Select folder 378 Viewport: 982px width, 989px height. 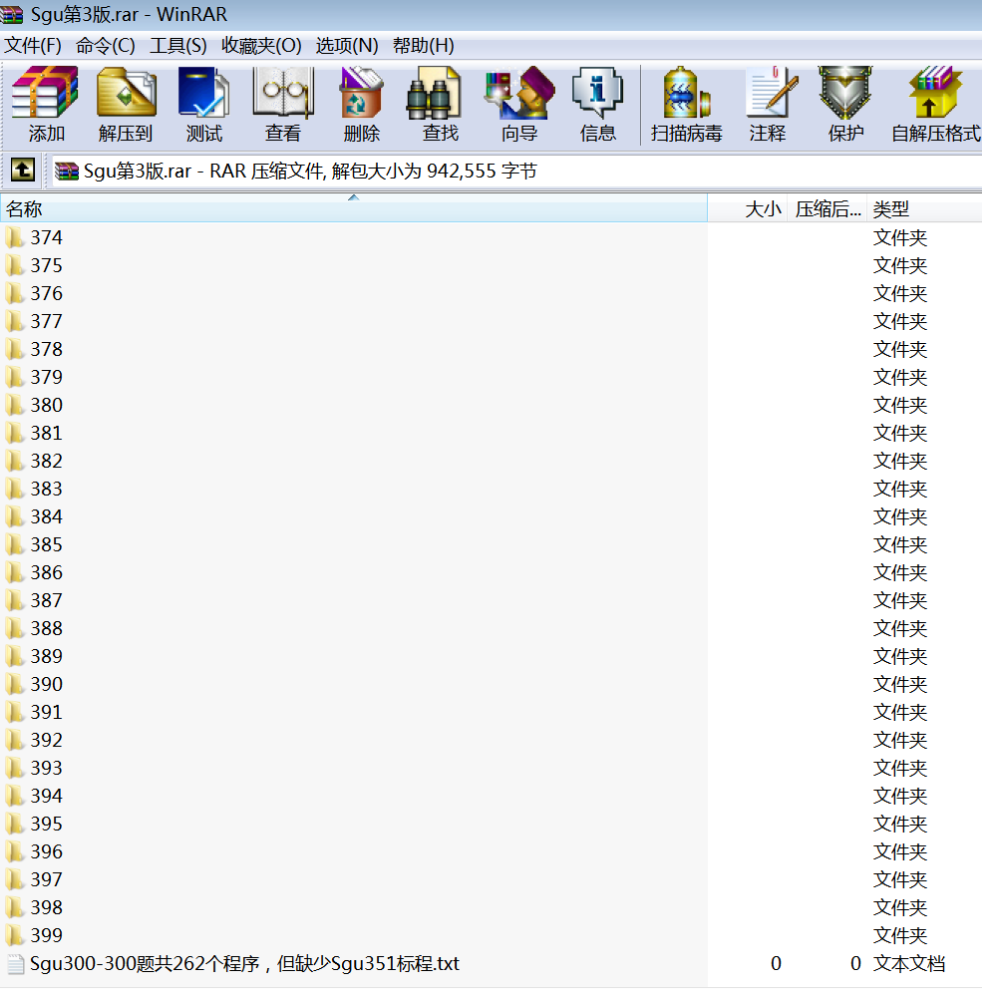(x=46, y=349)
